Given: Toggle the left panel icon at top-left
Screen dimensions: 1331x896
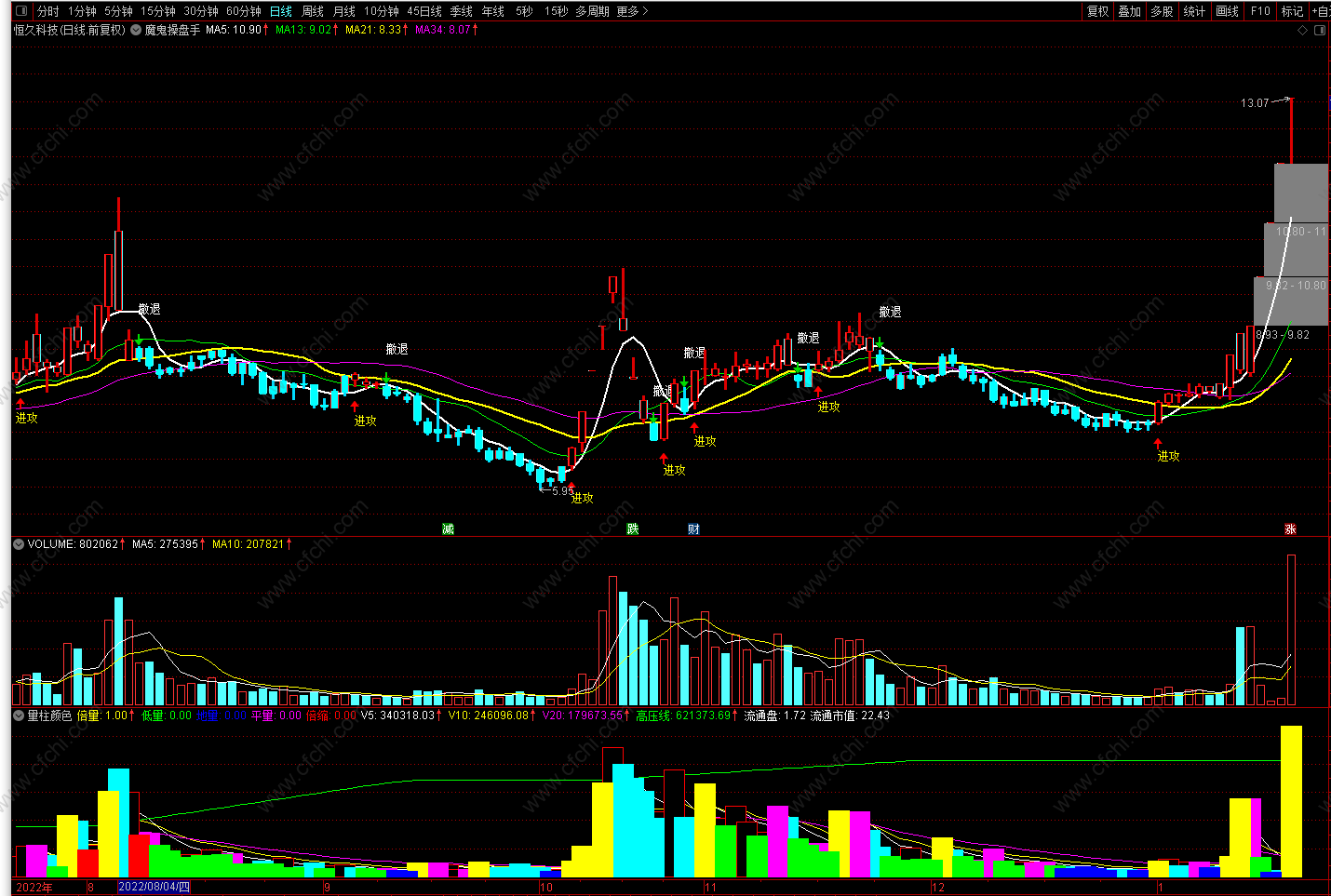Looking at the screenshot, I should 22,11.
